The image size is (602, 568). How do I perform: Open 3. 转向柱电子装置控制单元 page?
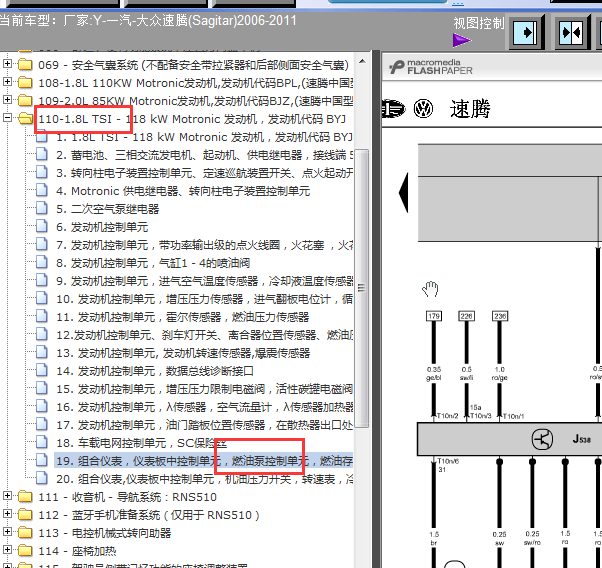[x=204, y=173]
